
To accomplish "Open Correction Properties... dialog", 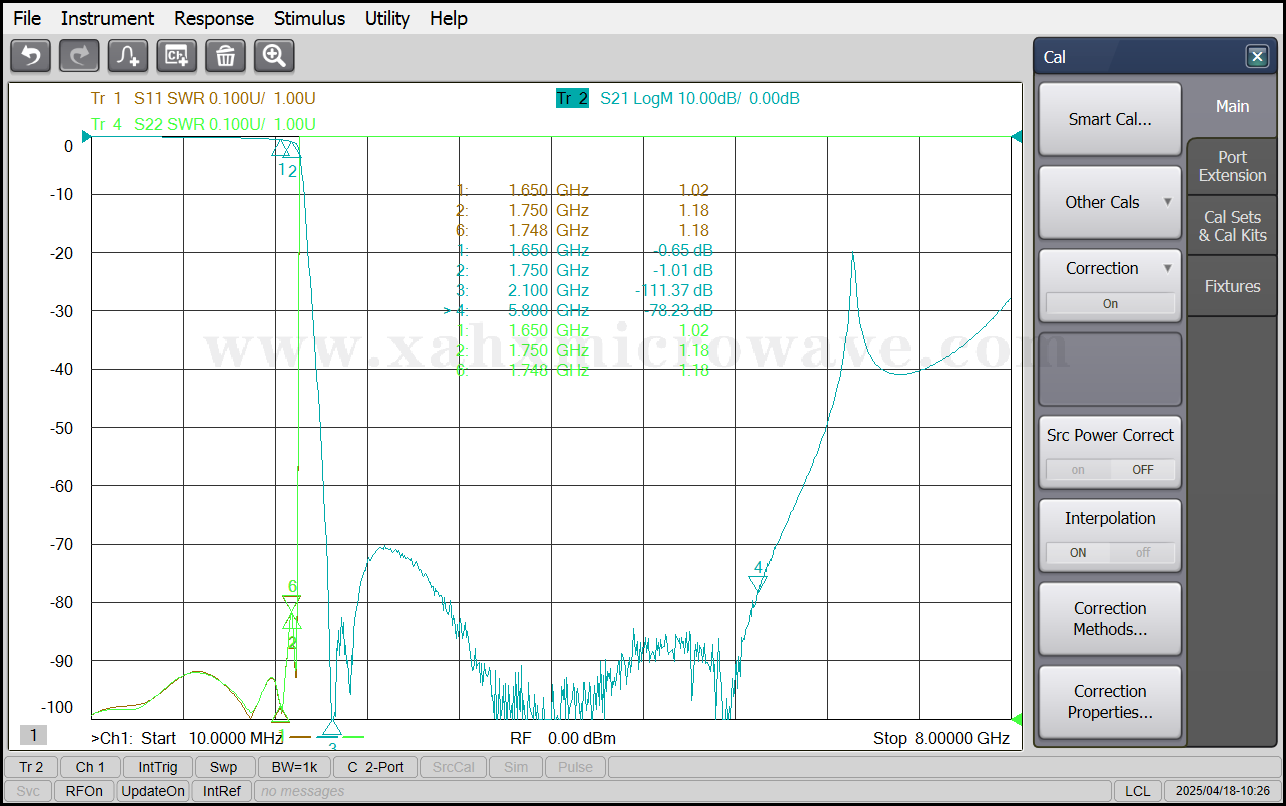I will click(1110, 701).
